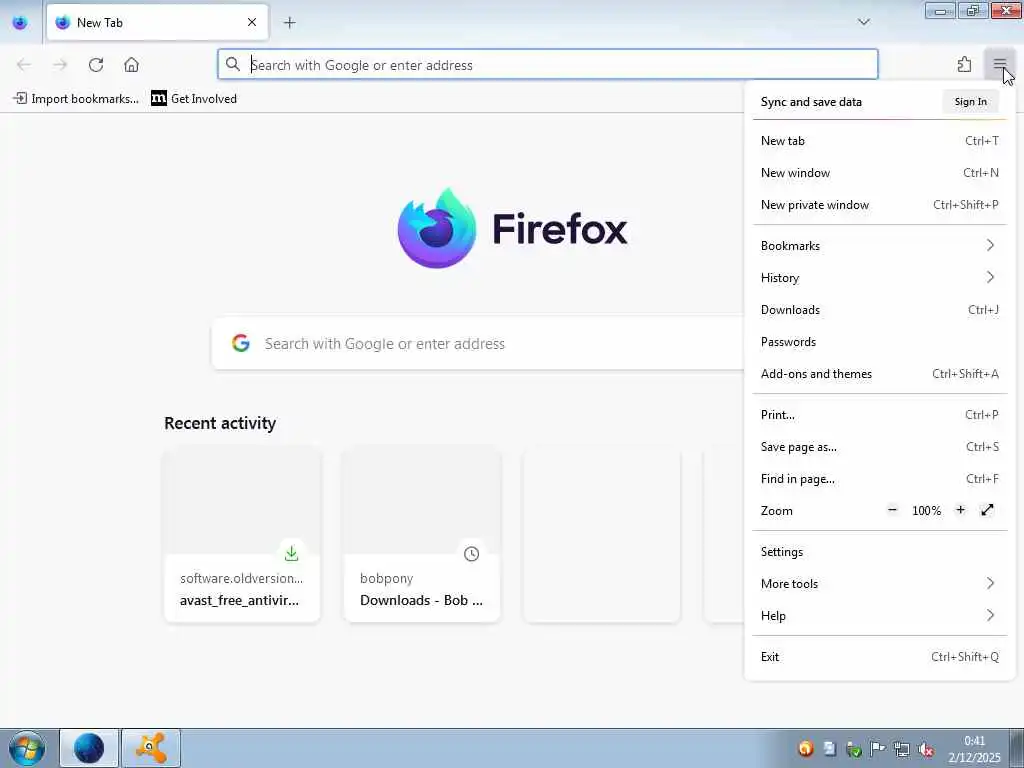Expand the History submenu
This screenshot has width=1024, height=768.
[x=880, y=278]
